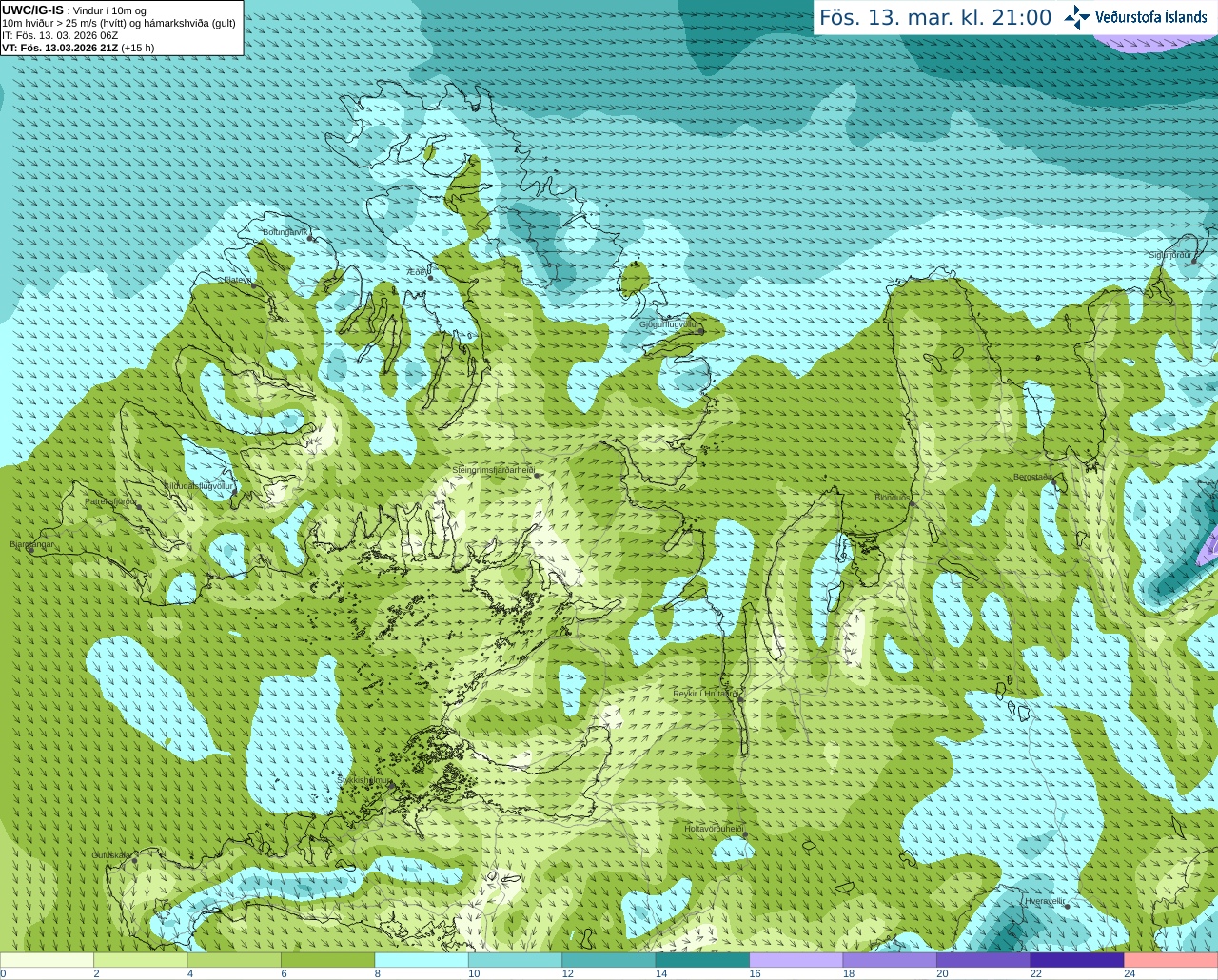The image size is (1218, 980).
Task: Click the legend value '12'
Action: [567, 973]
